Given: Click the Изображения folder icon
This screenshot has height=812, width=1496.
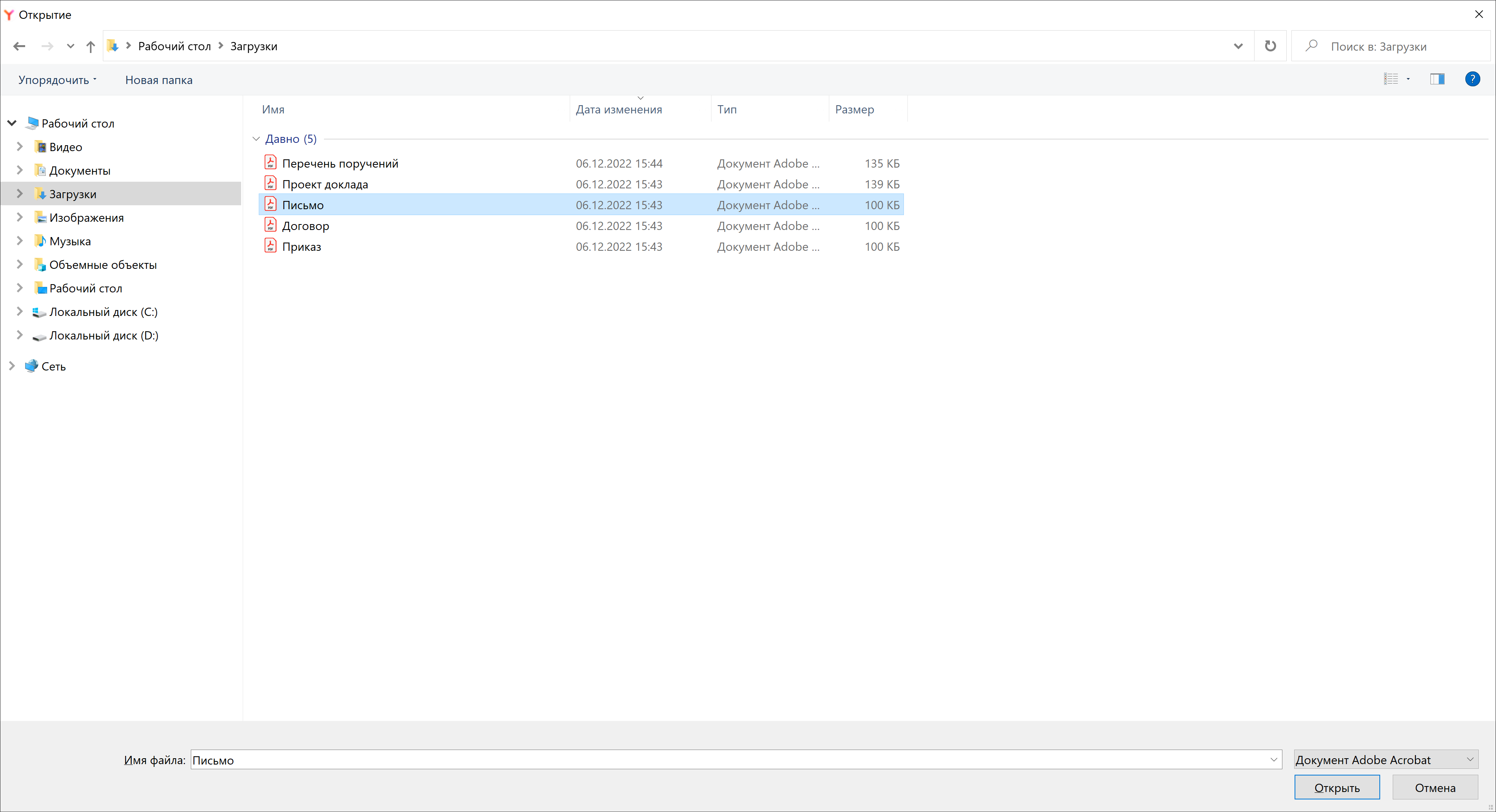Looking at the screenshot, I should [x=40, y=217].
